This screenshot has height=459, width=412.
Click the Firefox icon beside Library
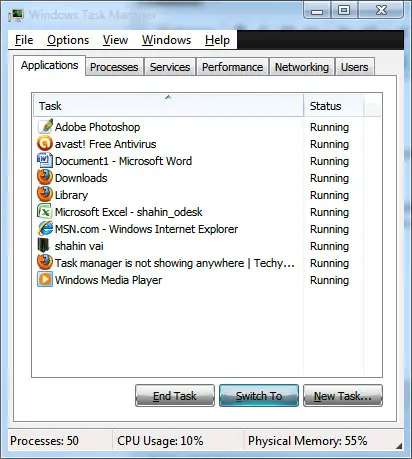pyautogui.click(x=45, y=195)
